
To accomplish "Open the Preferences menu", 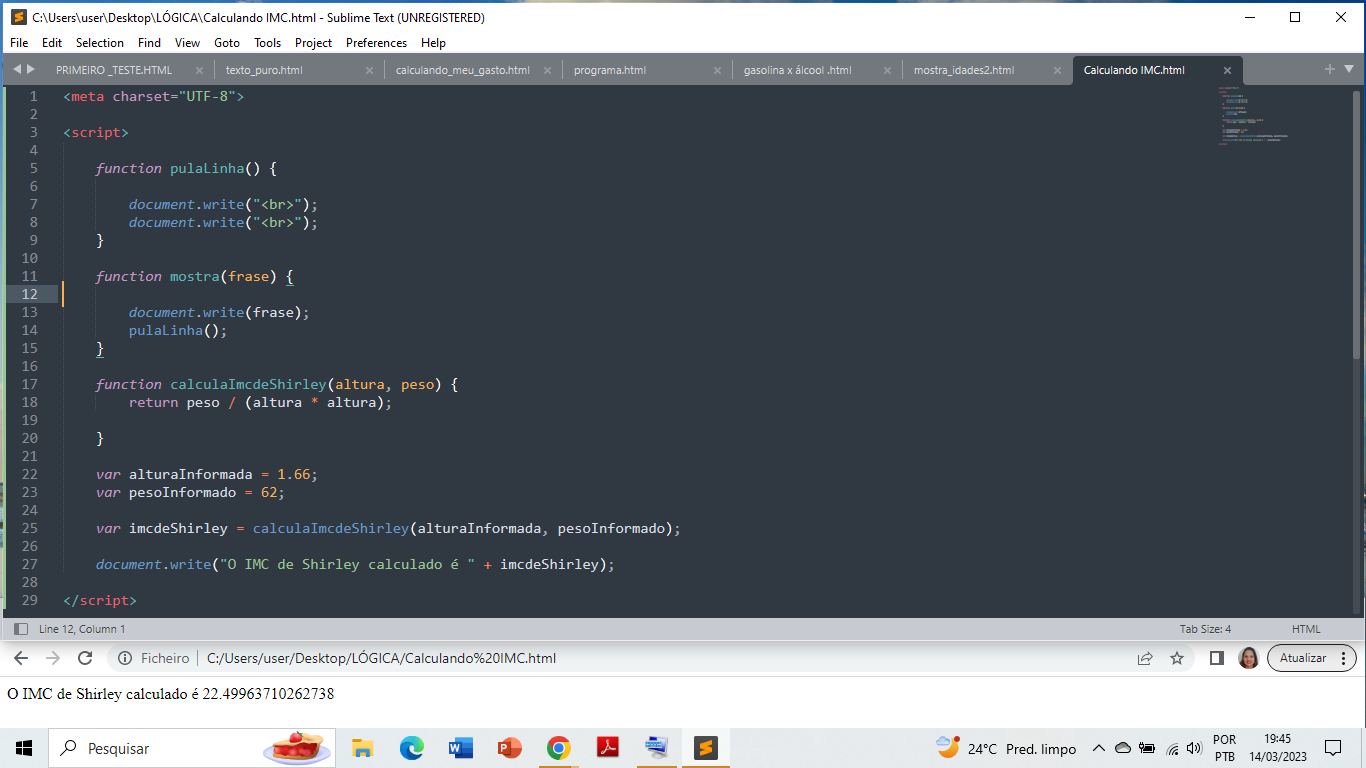I will (376, 43).
